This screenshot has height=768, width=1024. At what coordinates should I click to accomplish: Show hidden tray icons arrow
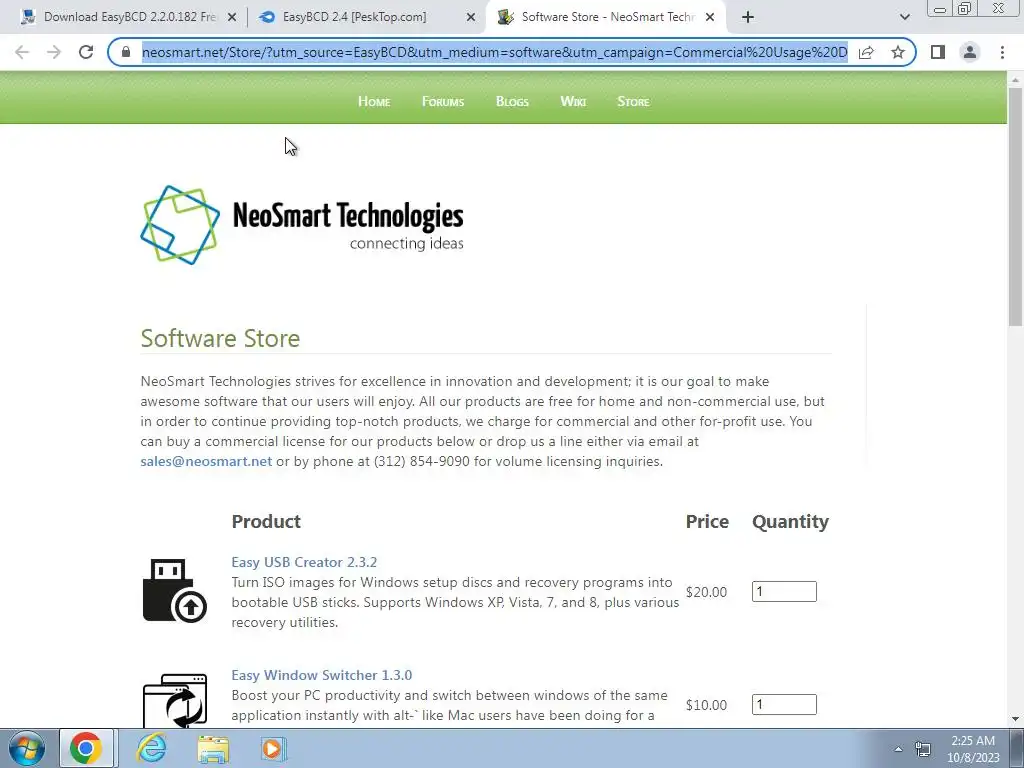[899, 749]
